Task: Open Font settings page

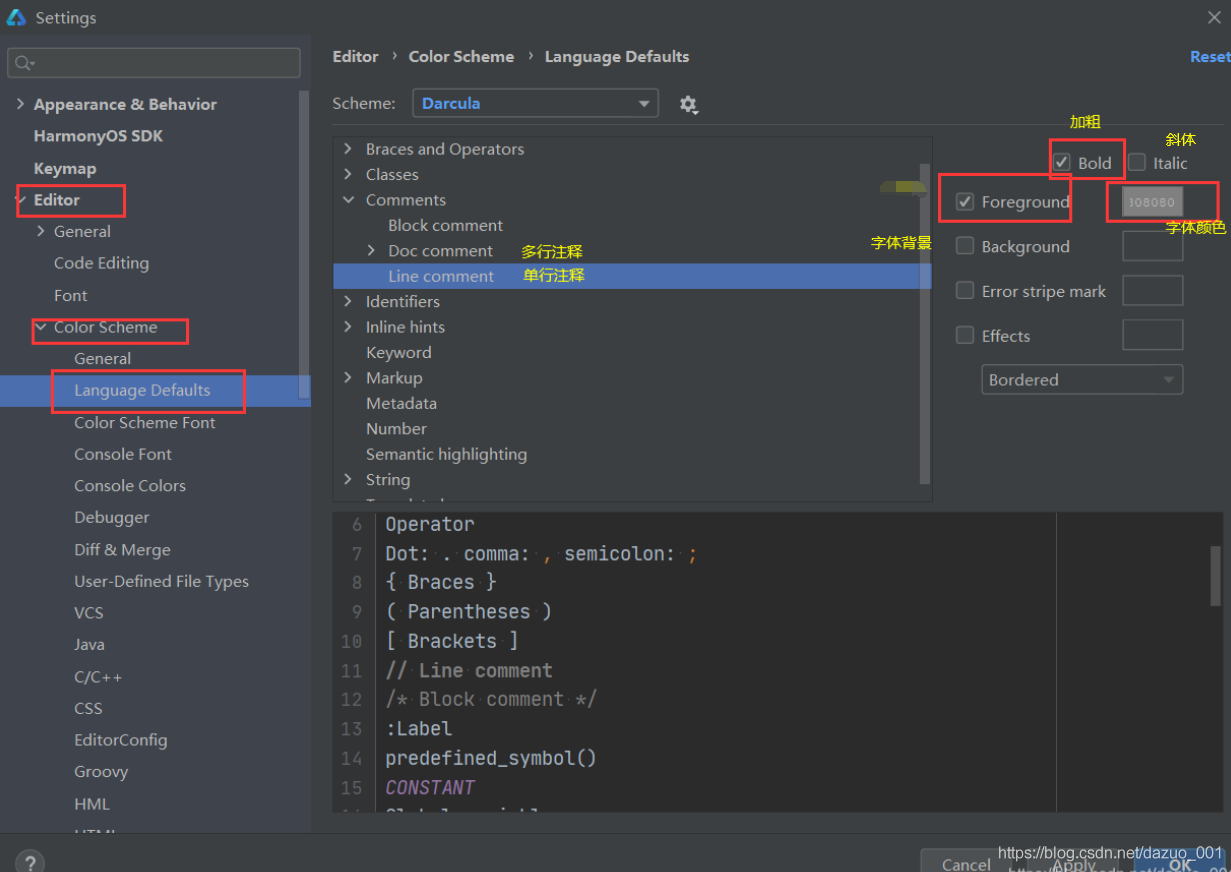Action: click(x=70, y=295)
